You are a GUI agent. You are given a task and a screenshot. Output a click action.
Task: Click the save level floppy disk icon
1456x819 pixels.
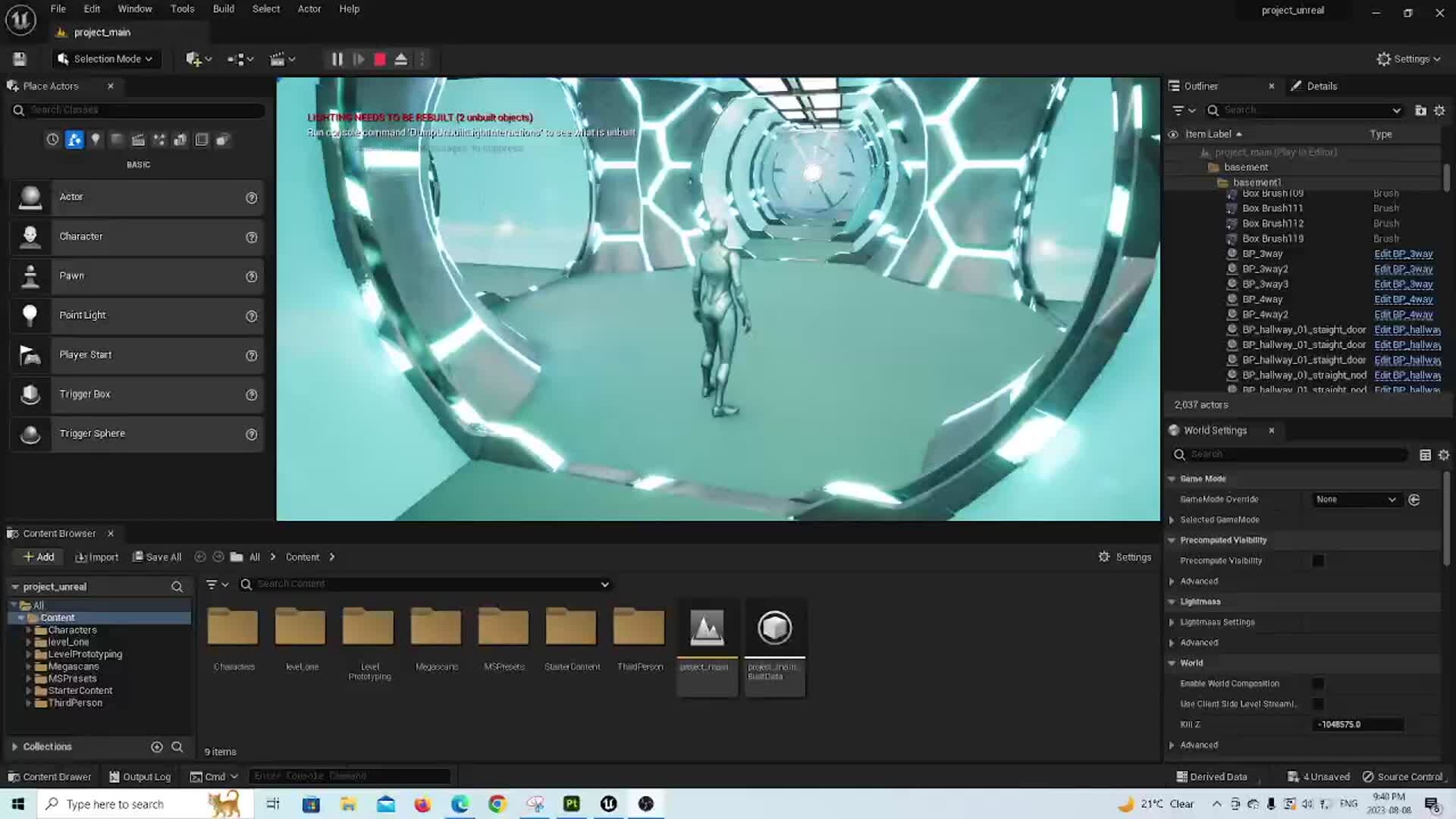20,59
